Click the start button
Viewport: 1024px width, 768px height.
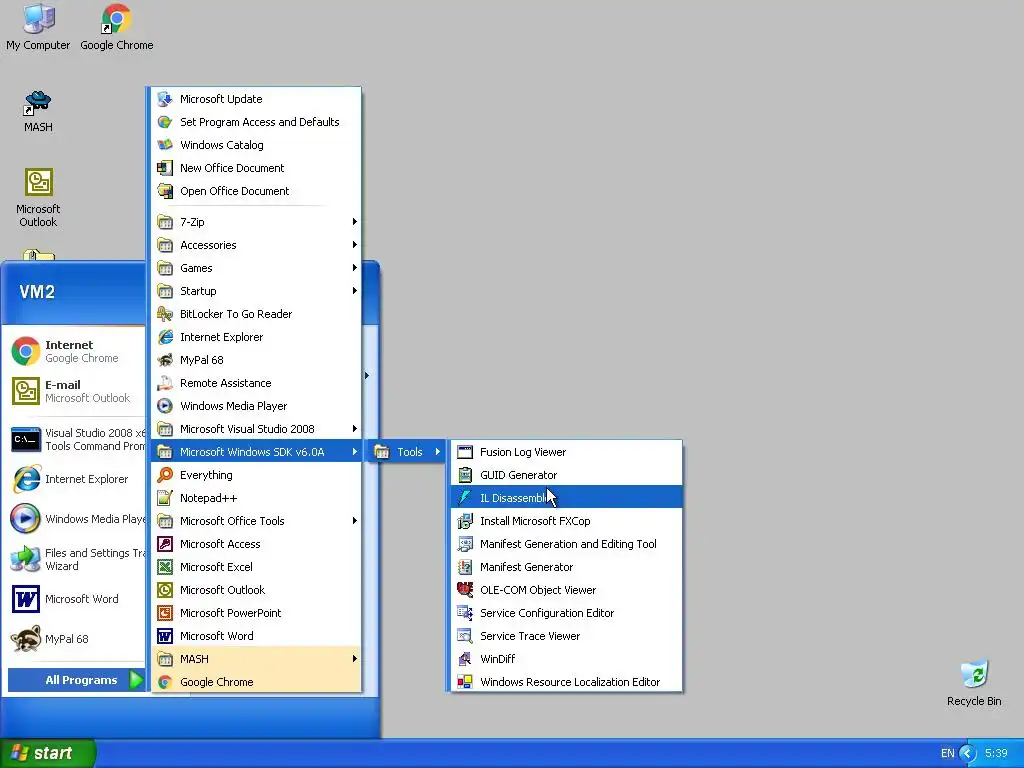click(48, 753)
